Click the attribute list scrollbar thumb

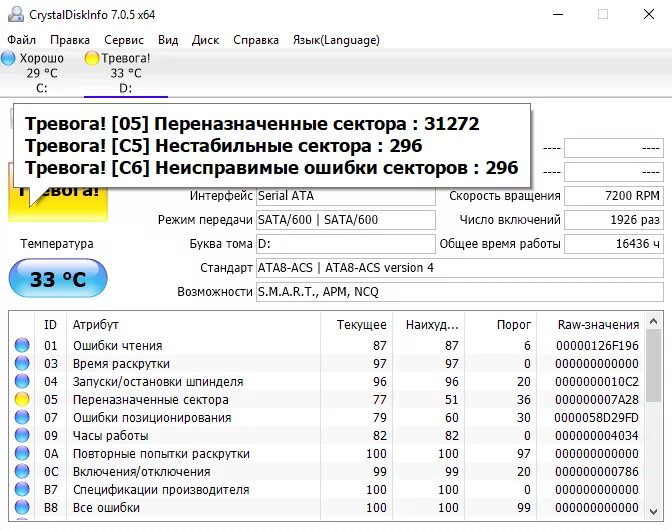[654, 366]
